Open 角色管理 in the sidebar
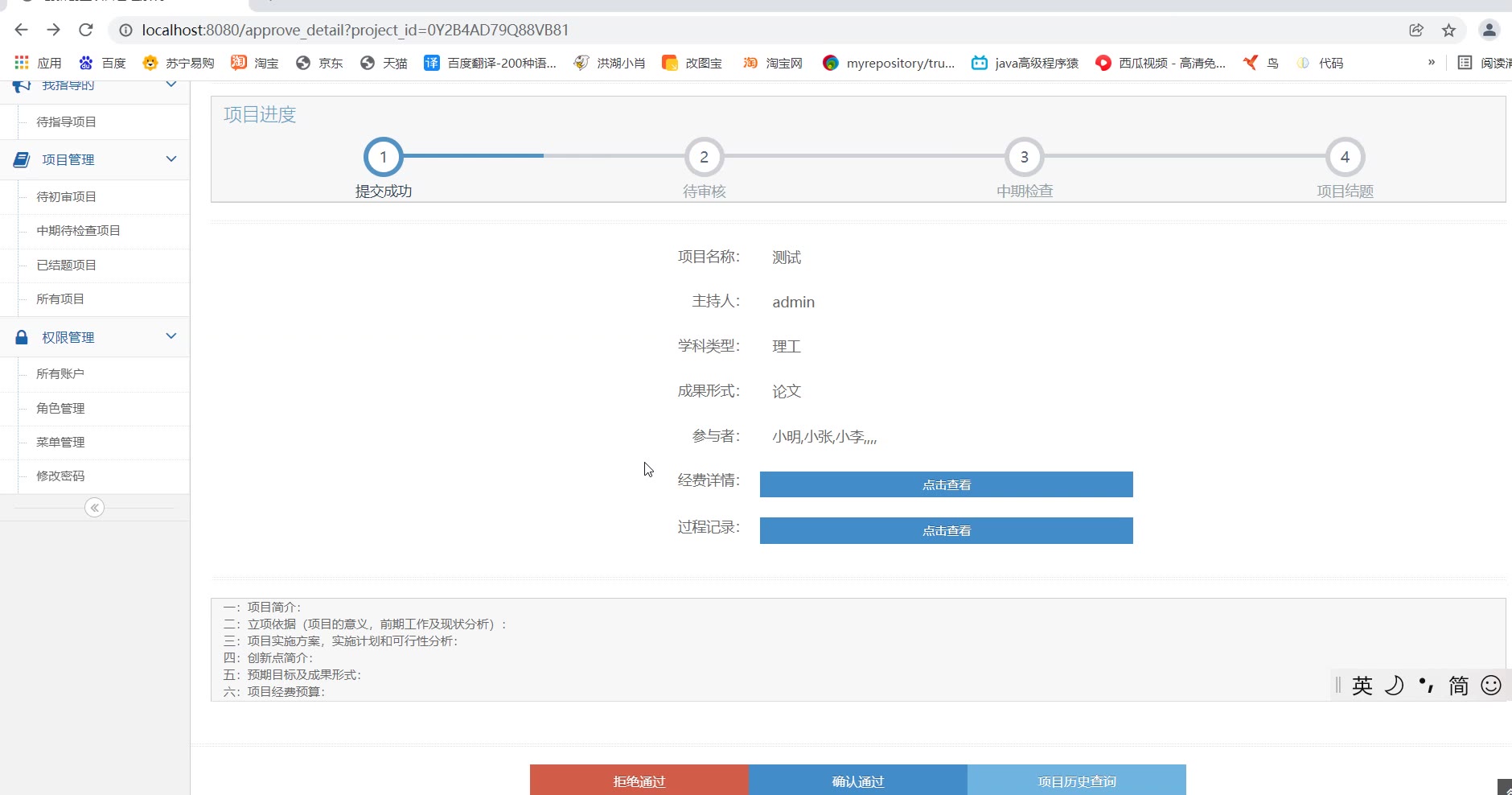 [60, 409]
